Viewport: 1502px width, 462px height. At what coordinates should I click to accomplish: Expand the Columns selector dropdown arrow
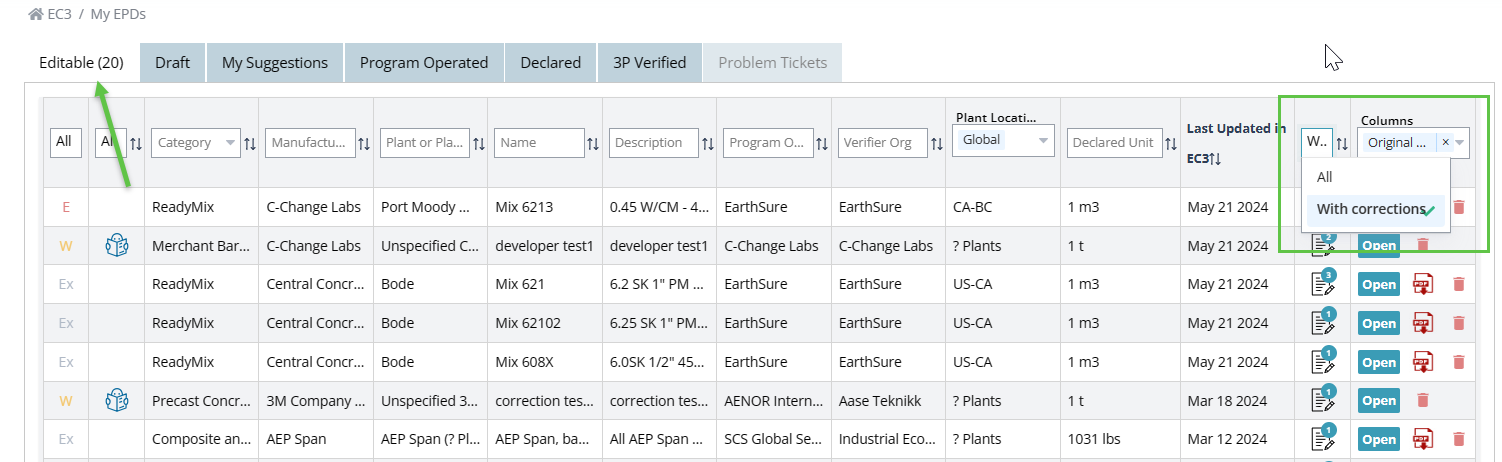pyautogui.click(x=1460, y=142)
